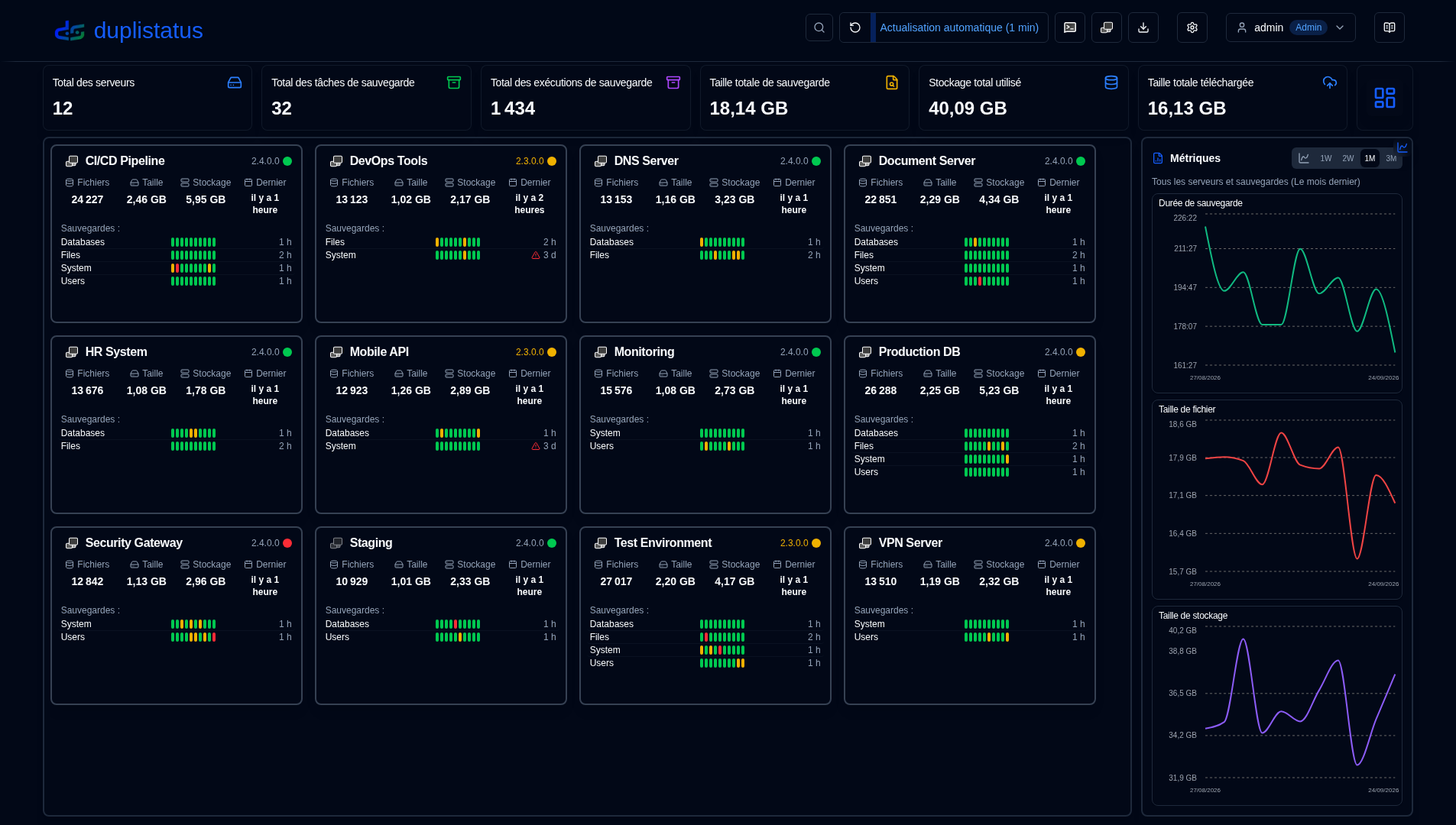The image size is (1456, 825).
Task: Click chart icon at Métriques panel corner
Action: [x=1402, y=147]
